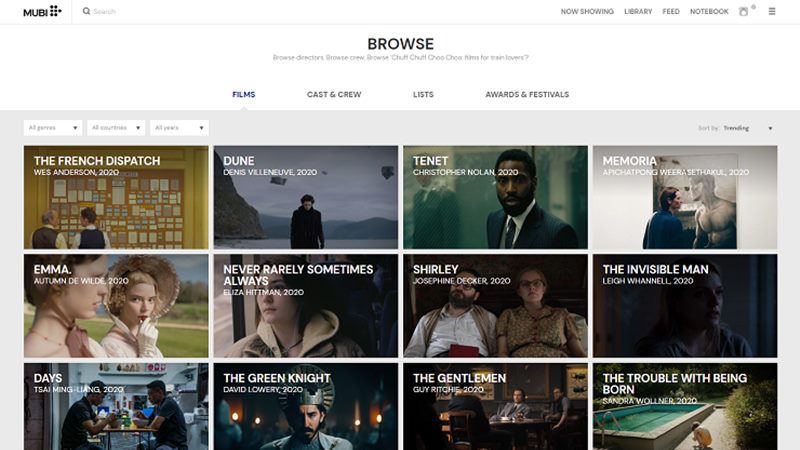The height and width of the screenshot is (450, 800).
Task: Focus the Search input field
Action: pos(105,11)
